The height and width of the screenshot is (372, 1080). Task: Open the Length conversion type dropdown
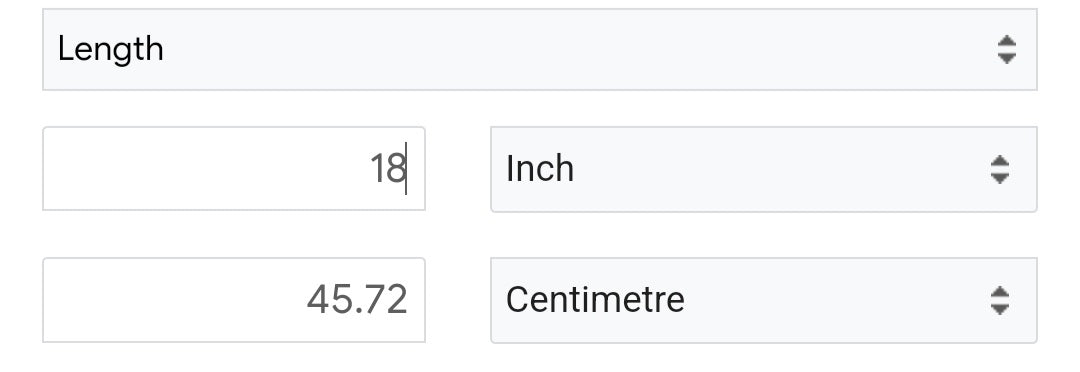tap(540, 50)
